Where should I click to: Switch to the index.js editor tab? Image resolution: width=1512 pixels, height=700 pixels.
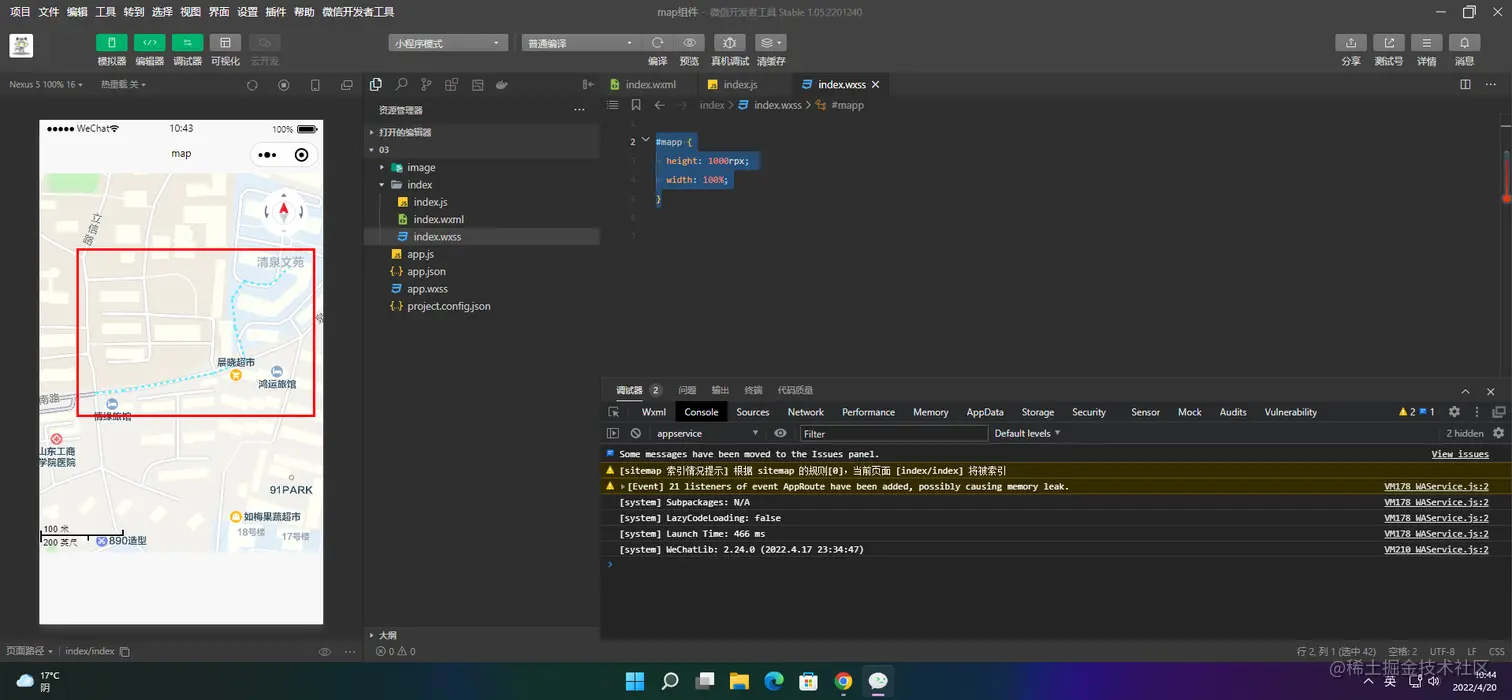(x=741, y=85)
